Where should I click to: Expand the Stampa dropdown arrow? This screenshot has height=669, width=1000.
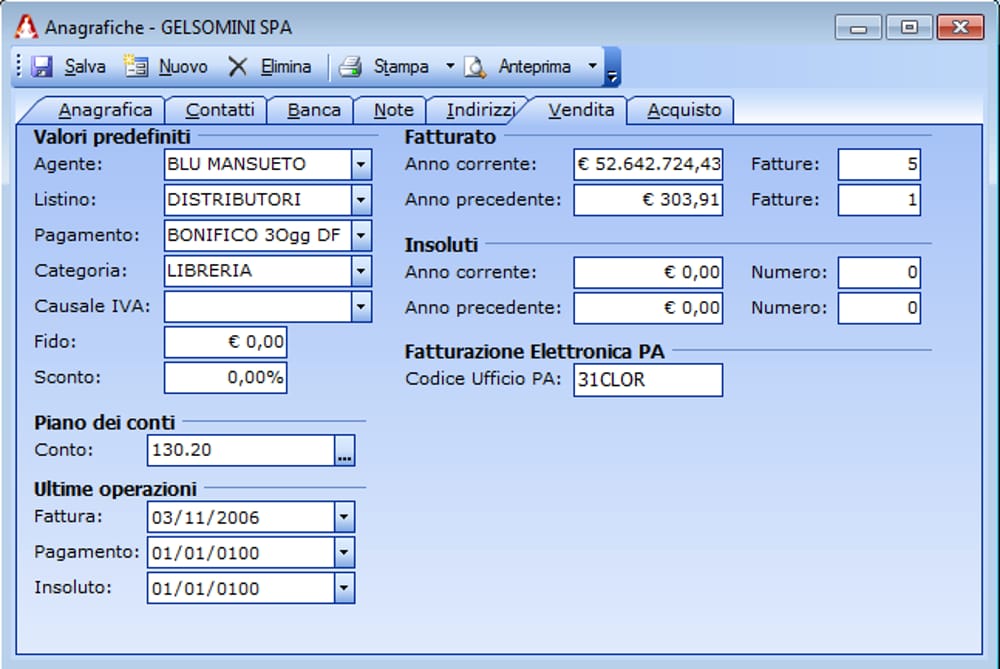pyautogui.click(x=449, y=67)
